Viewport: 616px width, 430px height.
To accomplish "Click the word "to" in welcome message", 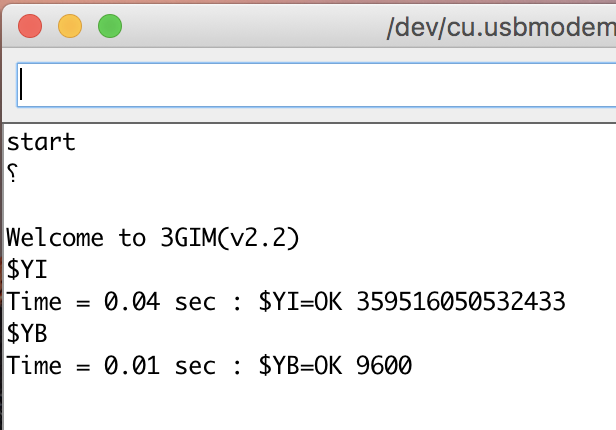I will [x=132, y=238].
